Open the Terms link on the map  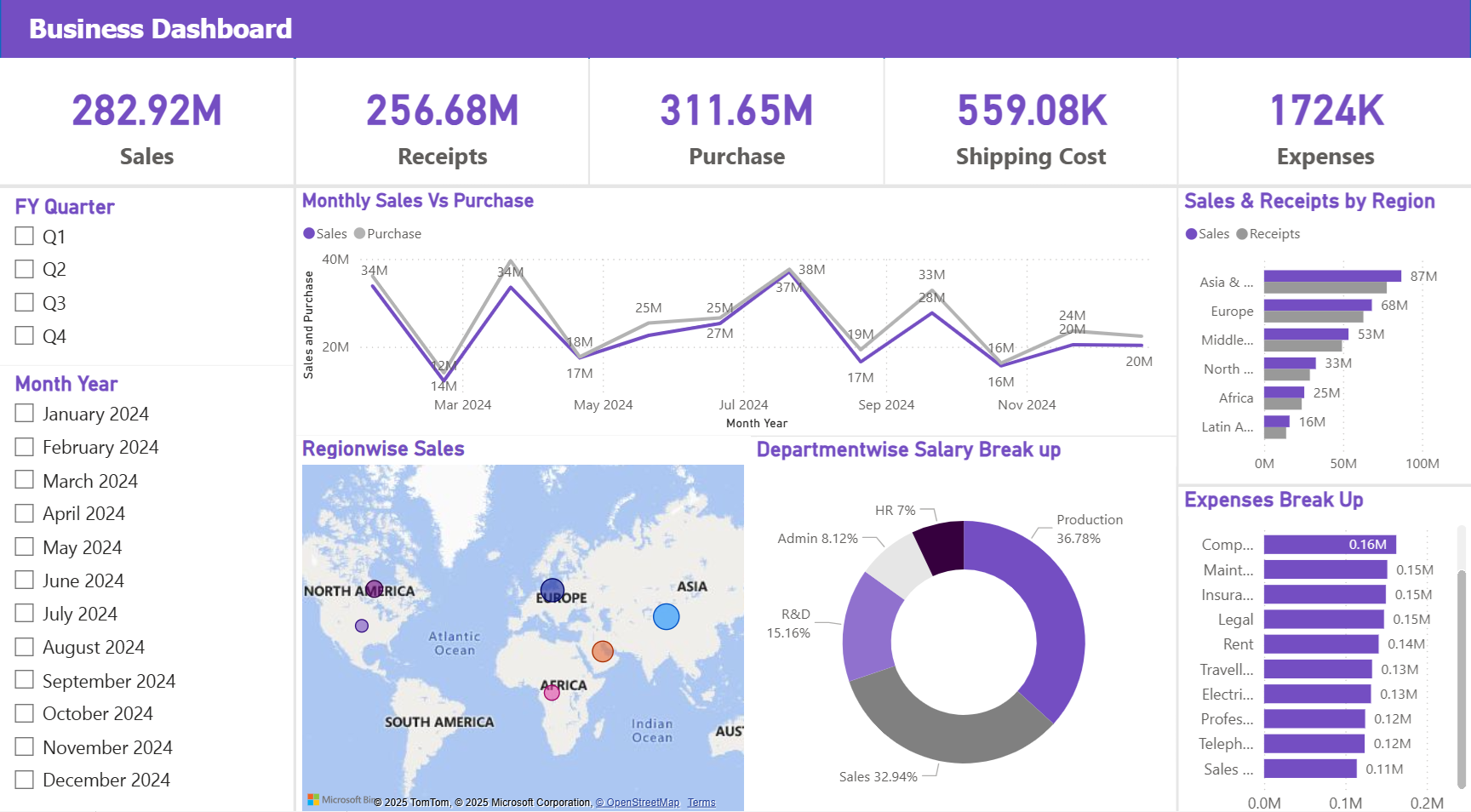701,803
